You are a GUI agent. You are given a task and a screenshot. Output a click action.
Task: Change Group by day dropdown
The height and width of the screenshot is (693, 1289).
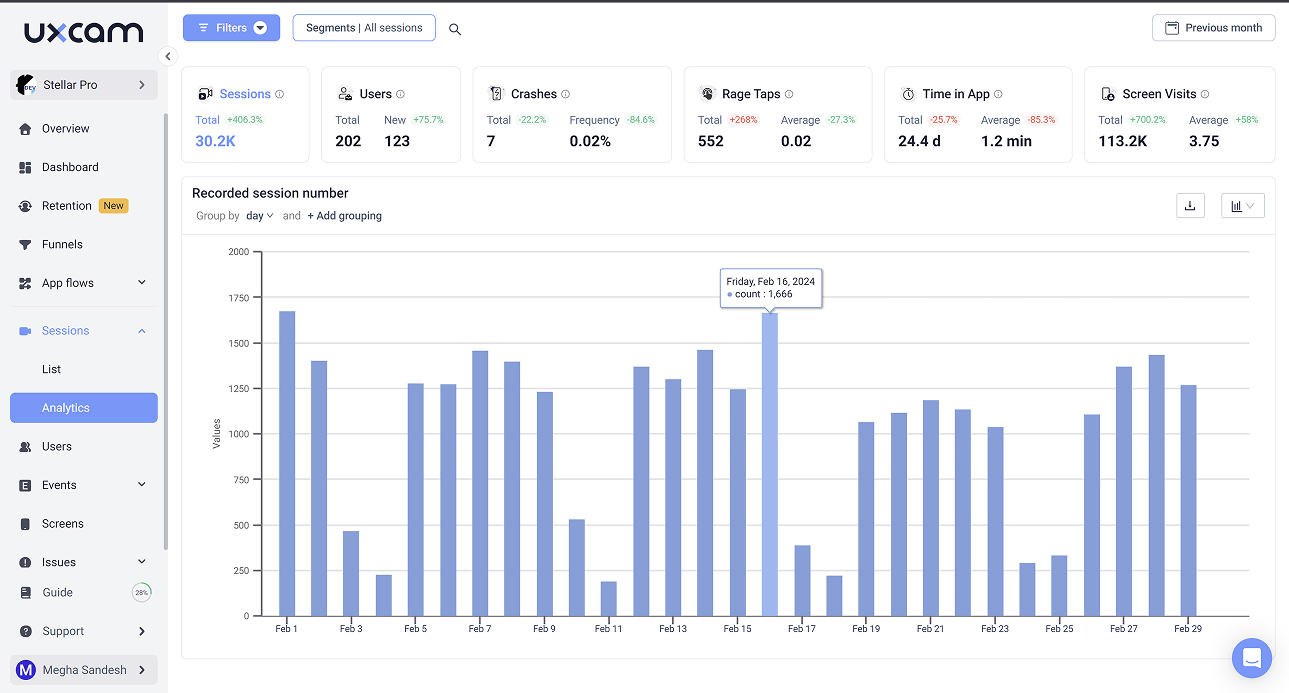click(x=259, y=216)
